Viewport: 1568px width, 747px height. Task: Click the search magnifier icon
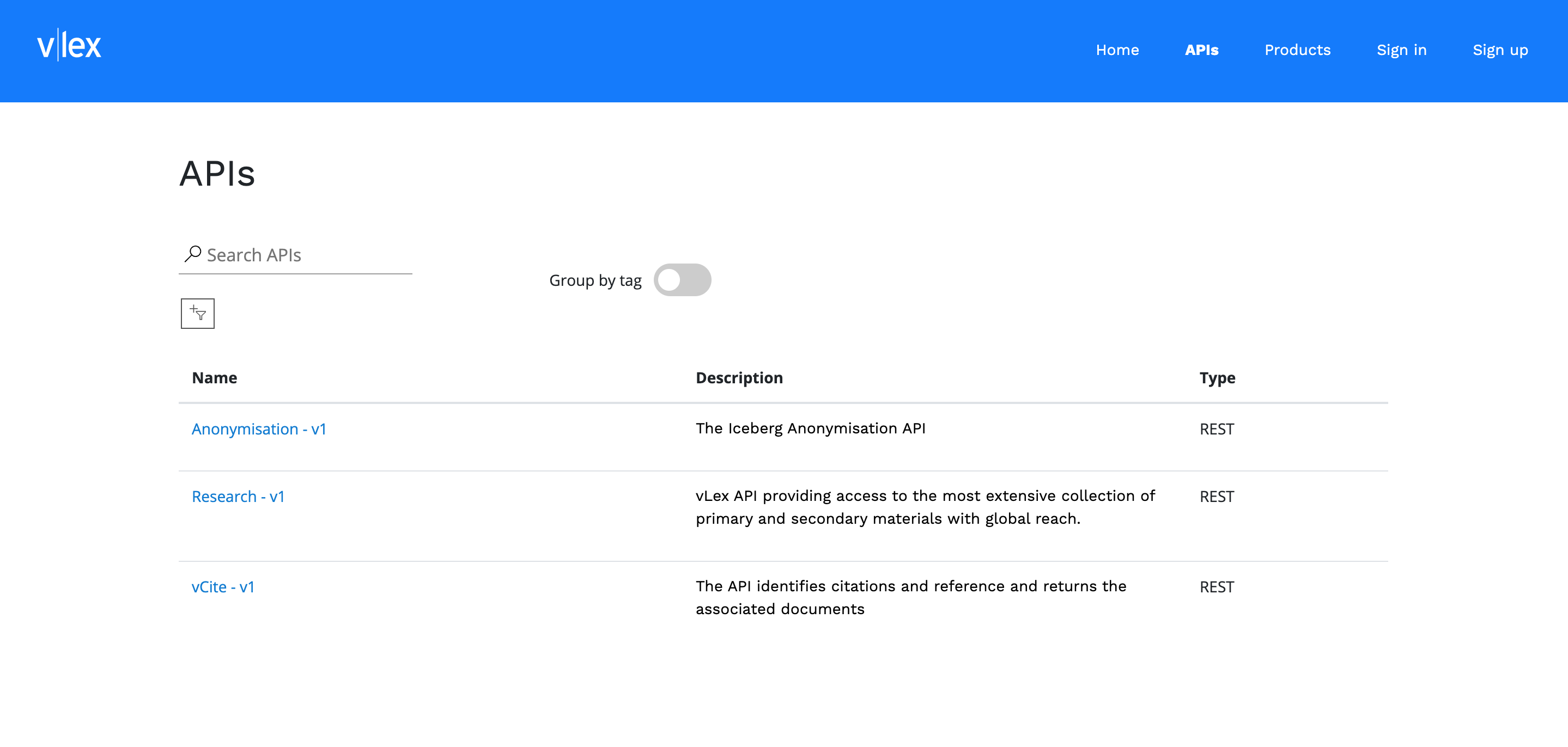click(193, 254)
